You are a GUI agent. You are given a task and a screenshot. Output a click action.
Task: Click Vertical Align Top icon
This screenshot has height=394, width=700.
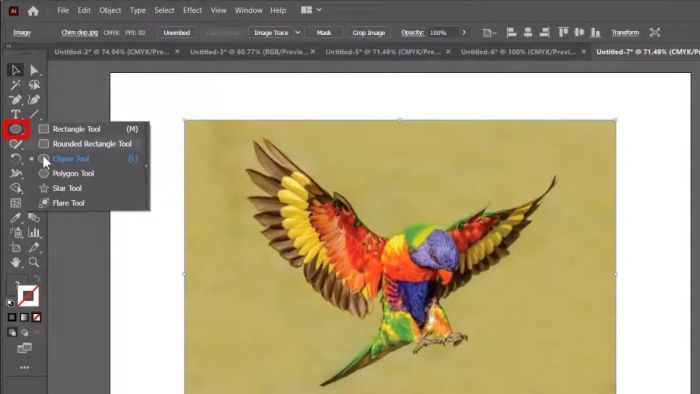[563, 32]
